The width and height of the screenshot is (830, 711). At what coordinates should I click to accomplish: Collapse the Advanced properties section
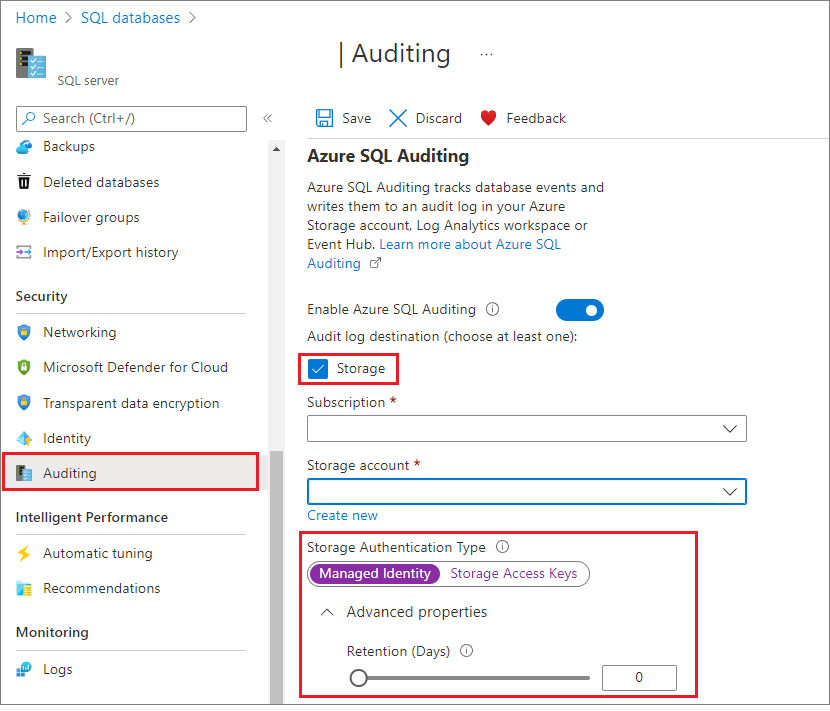pyautogui.click(x=327, y=613)
